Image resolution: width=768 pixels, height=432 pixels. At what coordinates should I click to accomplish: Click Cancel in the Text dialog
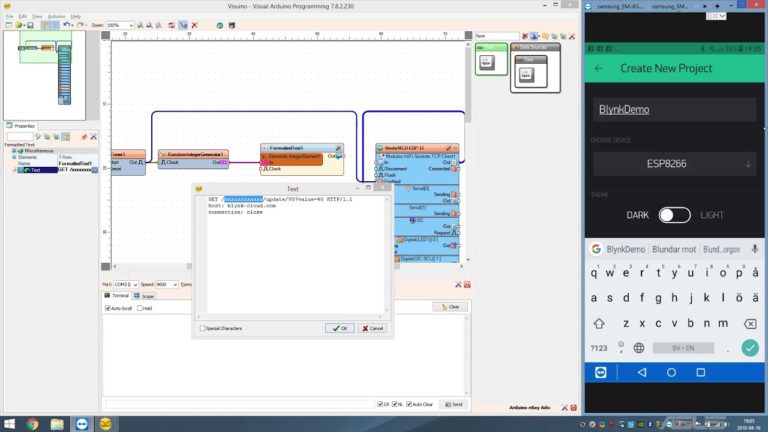click(373, 328)
